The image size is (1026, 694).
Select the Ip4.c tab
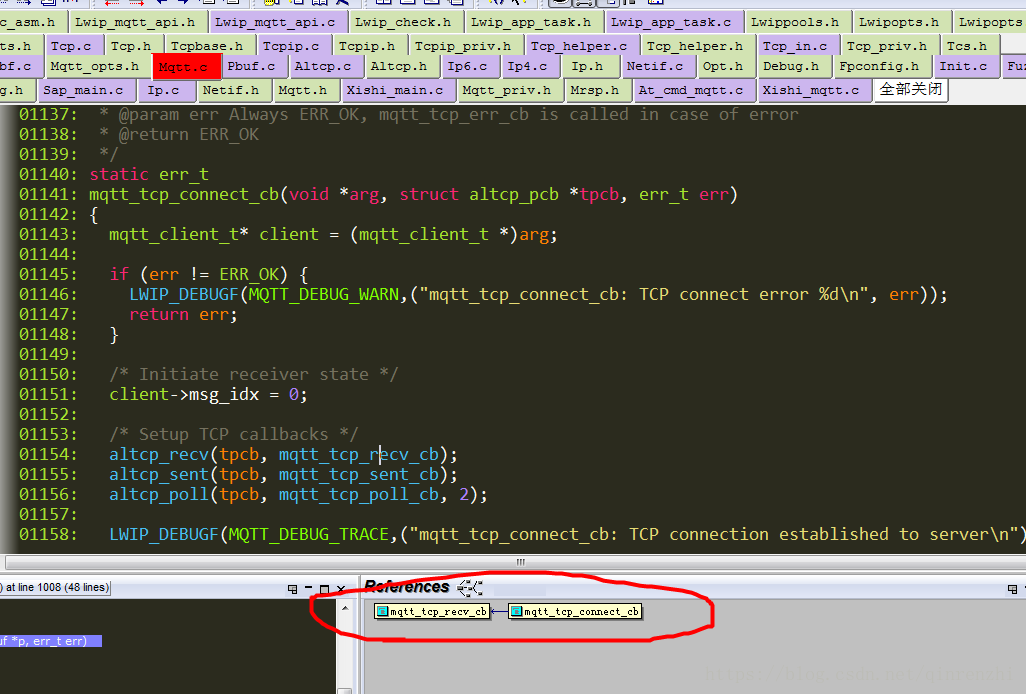(529, 66)
